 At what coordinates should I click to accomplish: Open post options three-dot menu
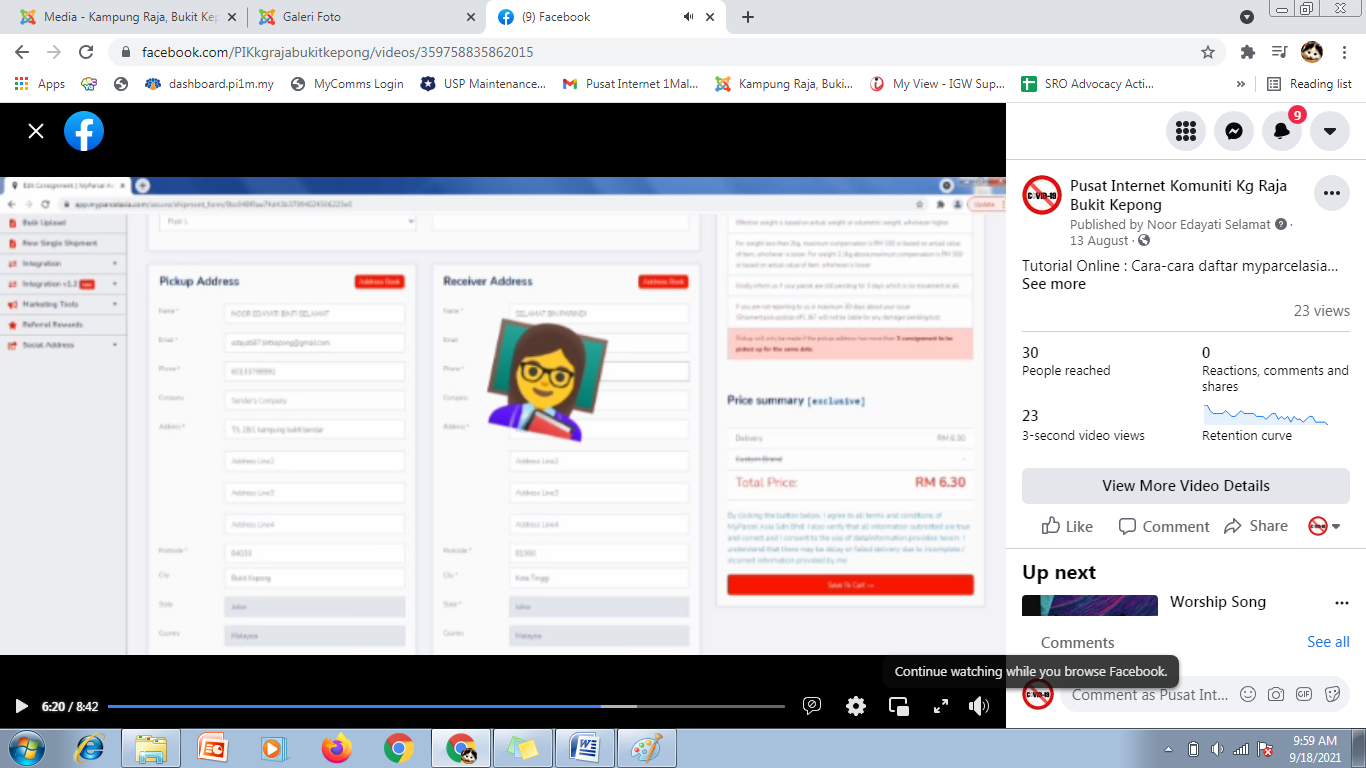click(x=1331, y=193)
